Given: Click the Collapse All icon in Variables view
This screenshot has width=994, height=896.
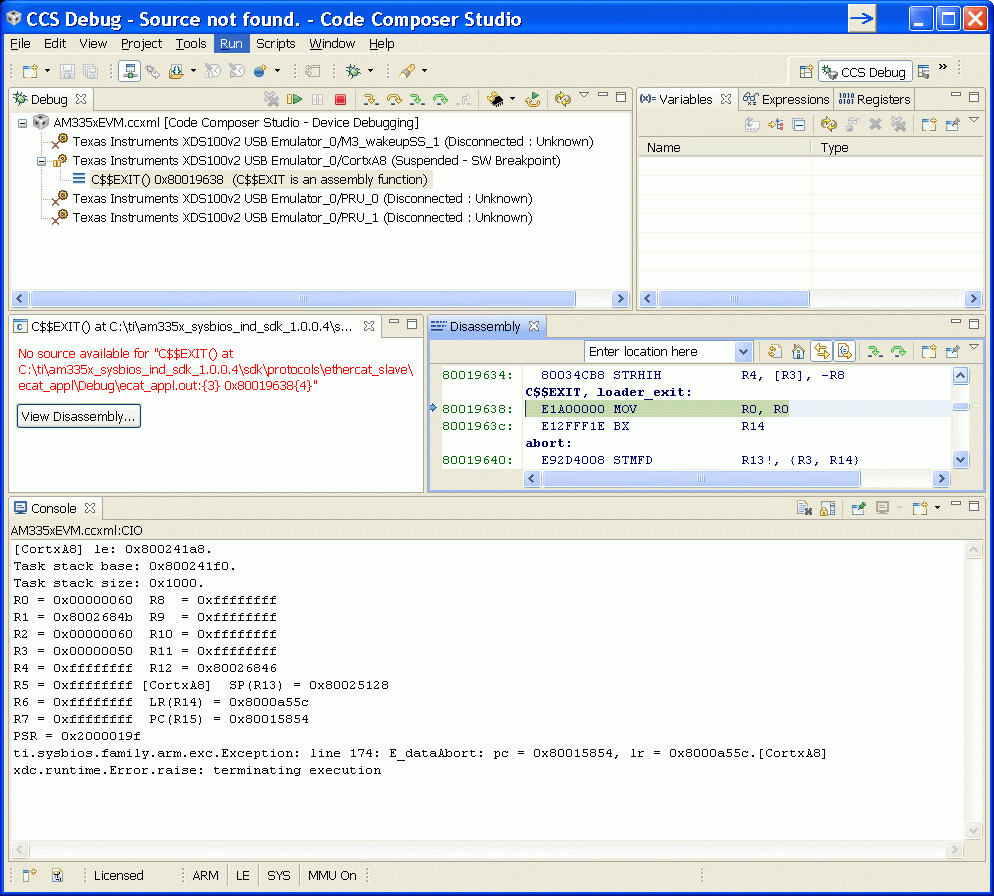Looking at the screenshot, I should 799,124.
